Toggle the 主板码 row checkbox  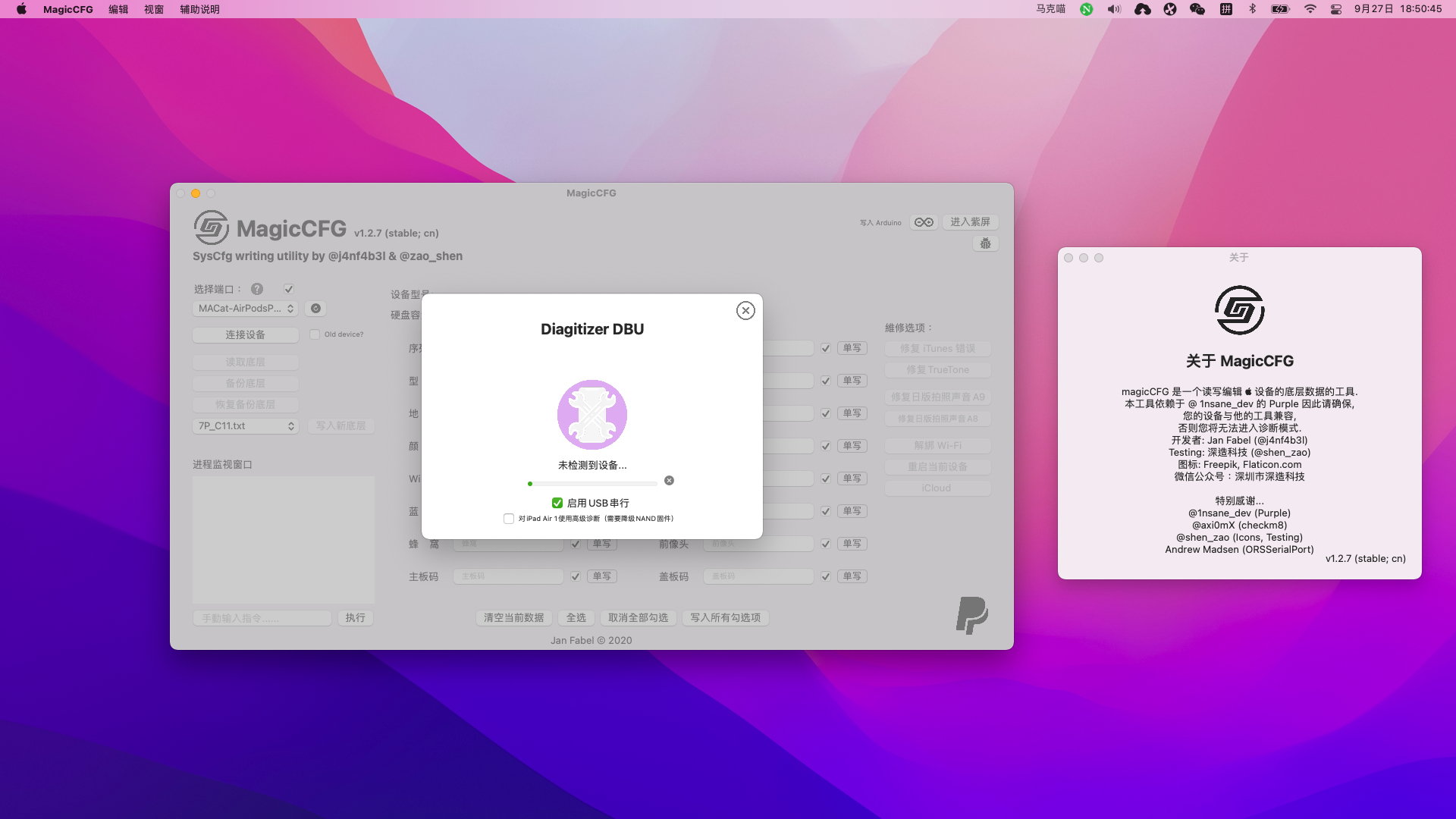[x=576, y=576]
